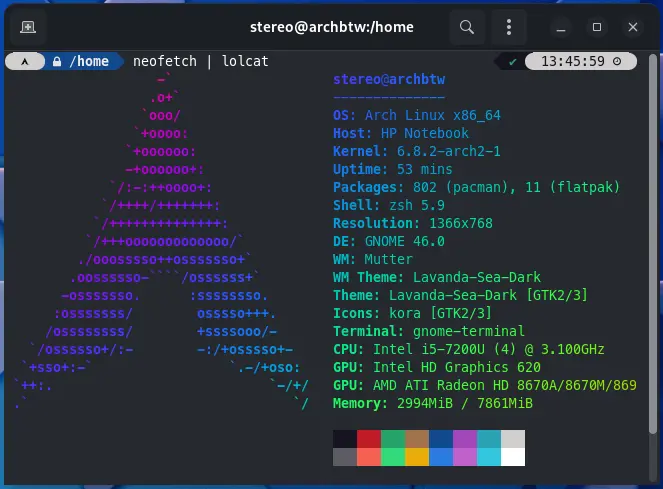Click the Packages line '802 (pacman)'
Viewport: 663px width, 489px height.
tap(476, 187)
